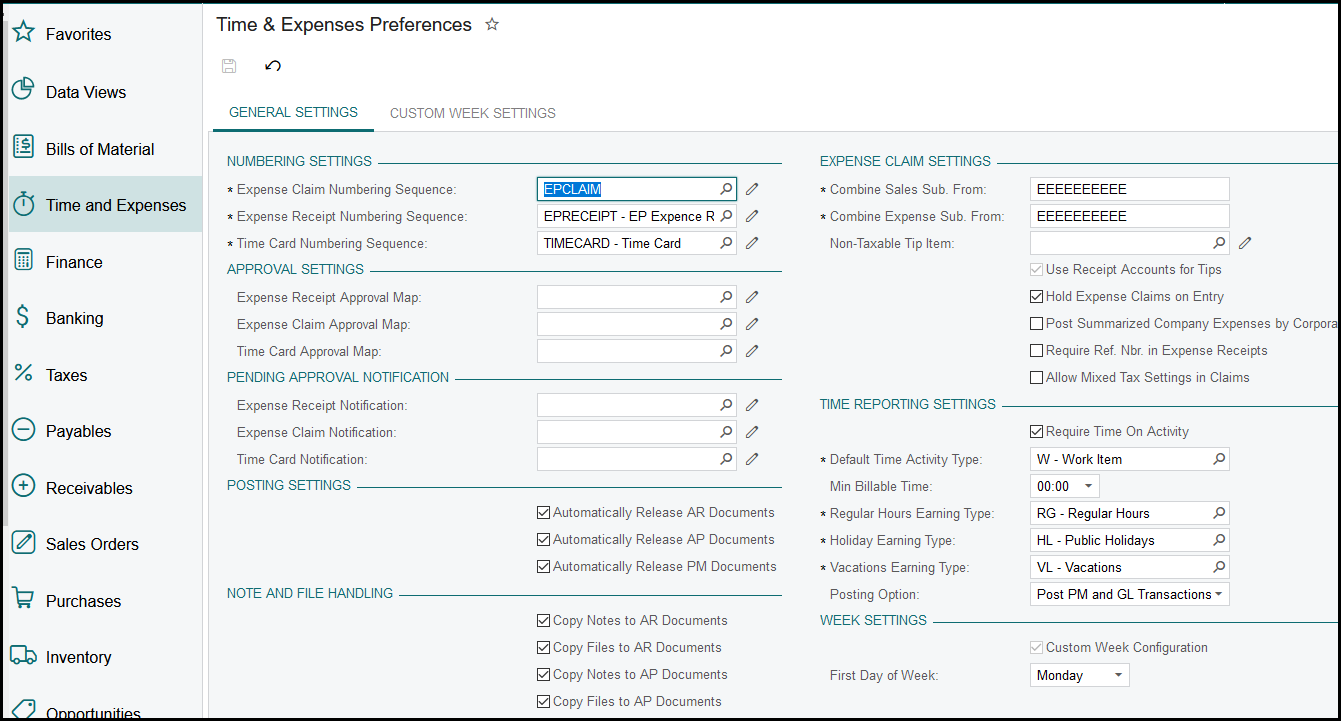The image size is (1341, 721).
Task: Switch to Custom Week Settings tab
Action: coord(472,113)
